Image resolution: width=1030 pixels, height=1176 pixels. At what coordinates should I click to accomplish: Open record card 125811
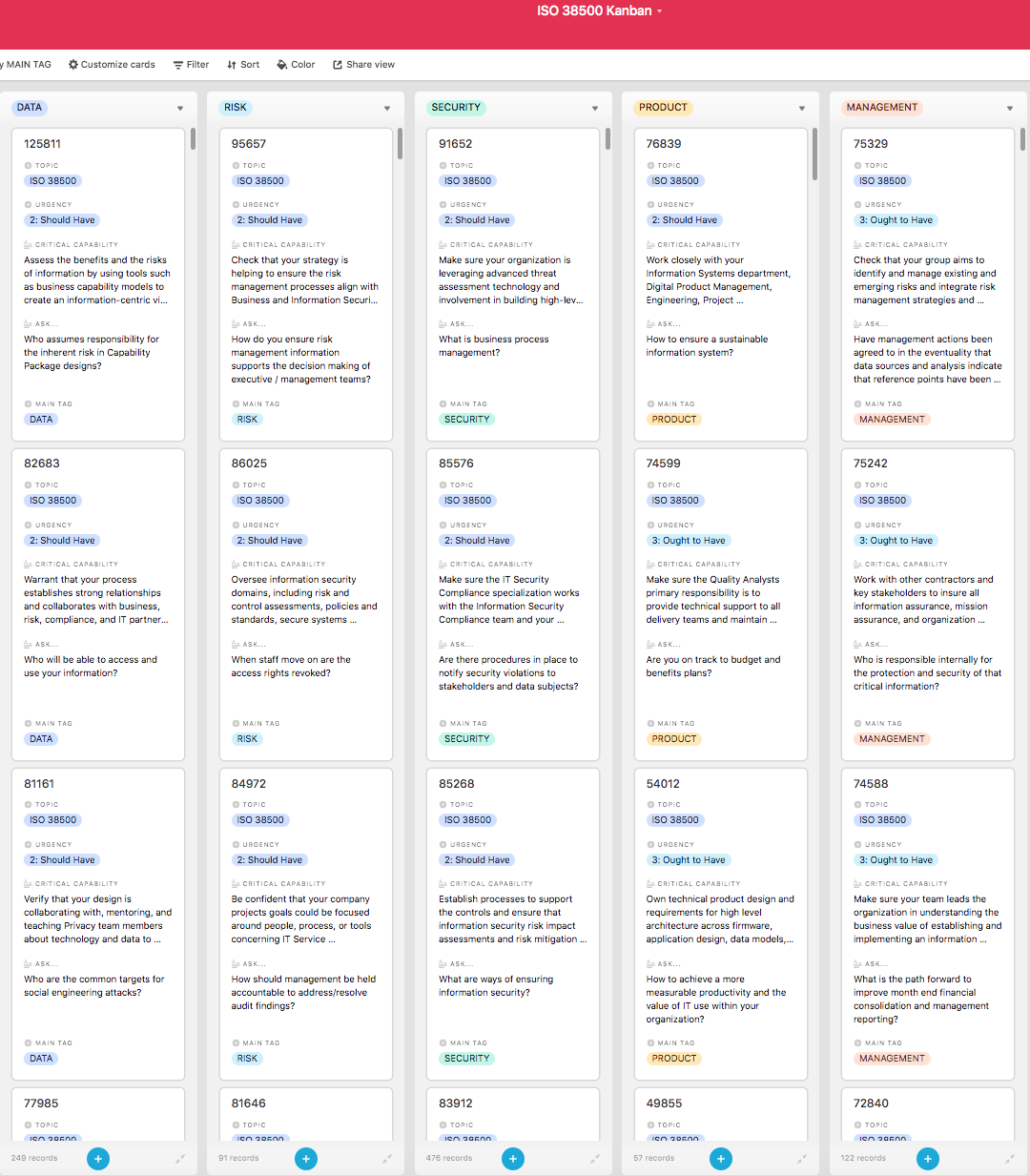tap(98, 284)
